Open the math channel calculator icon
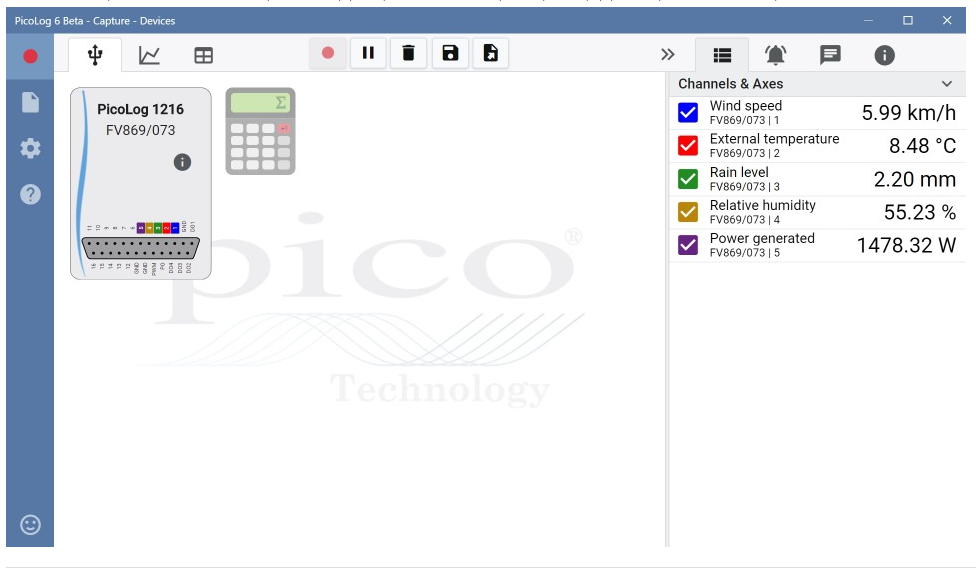The width and height of the screenshot is (976, 581). (260, 131)
